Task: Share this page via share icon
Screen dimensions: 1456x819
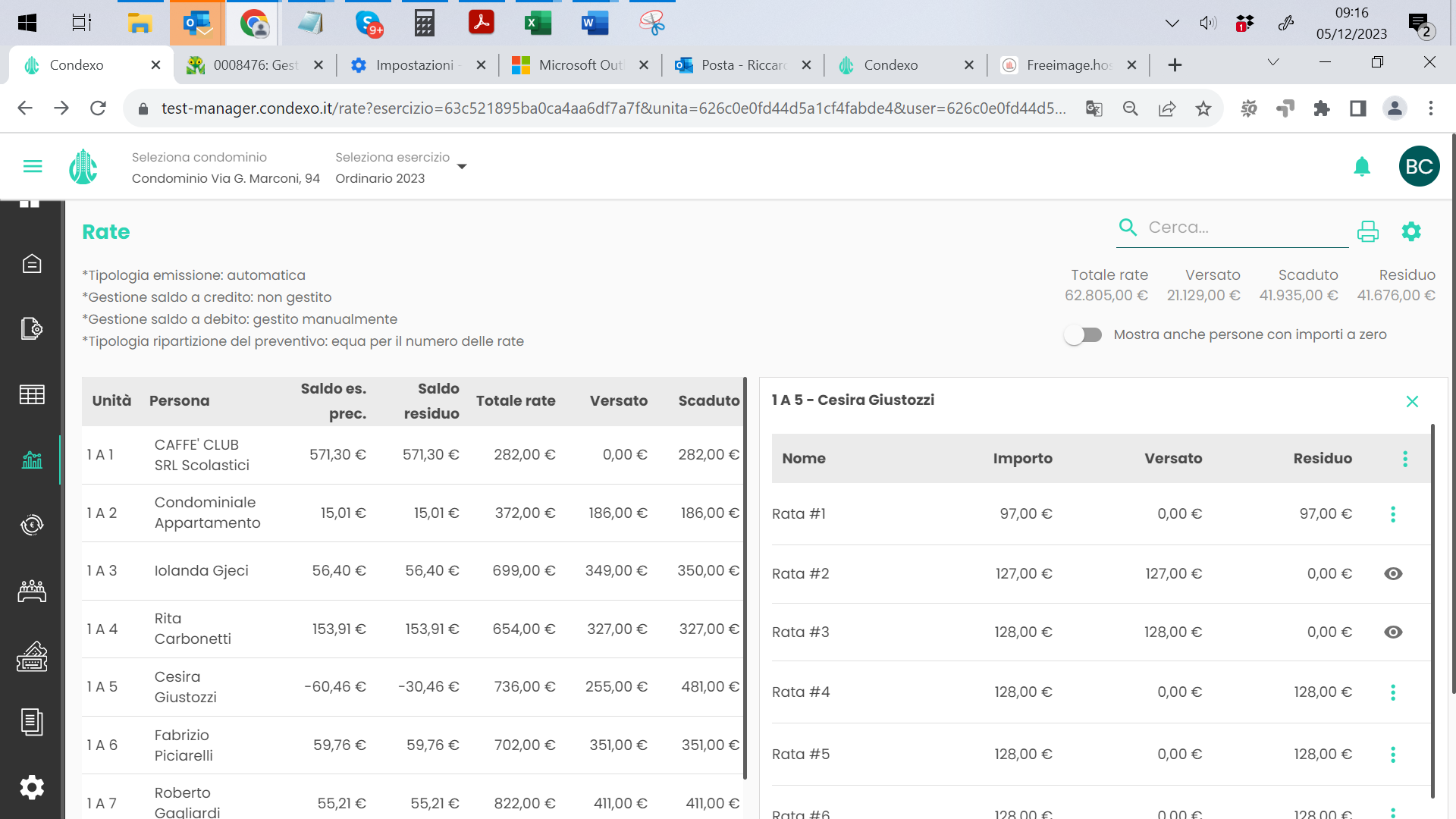Action: 1167,108
